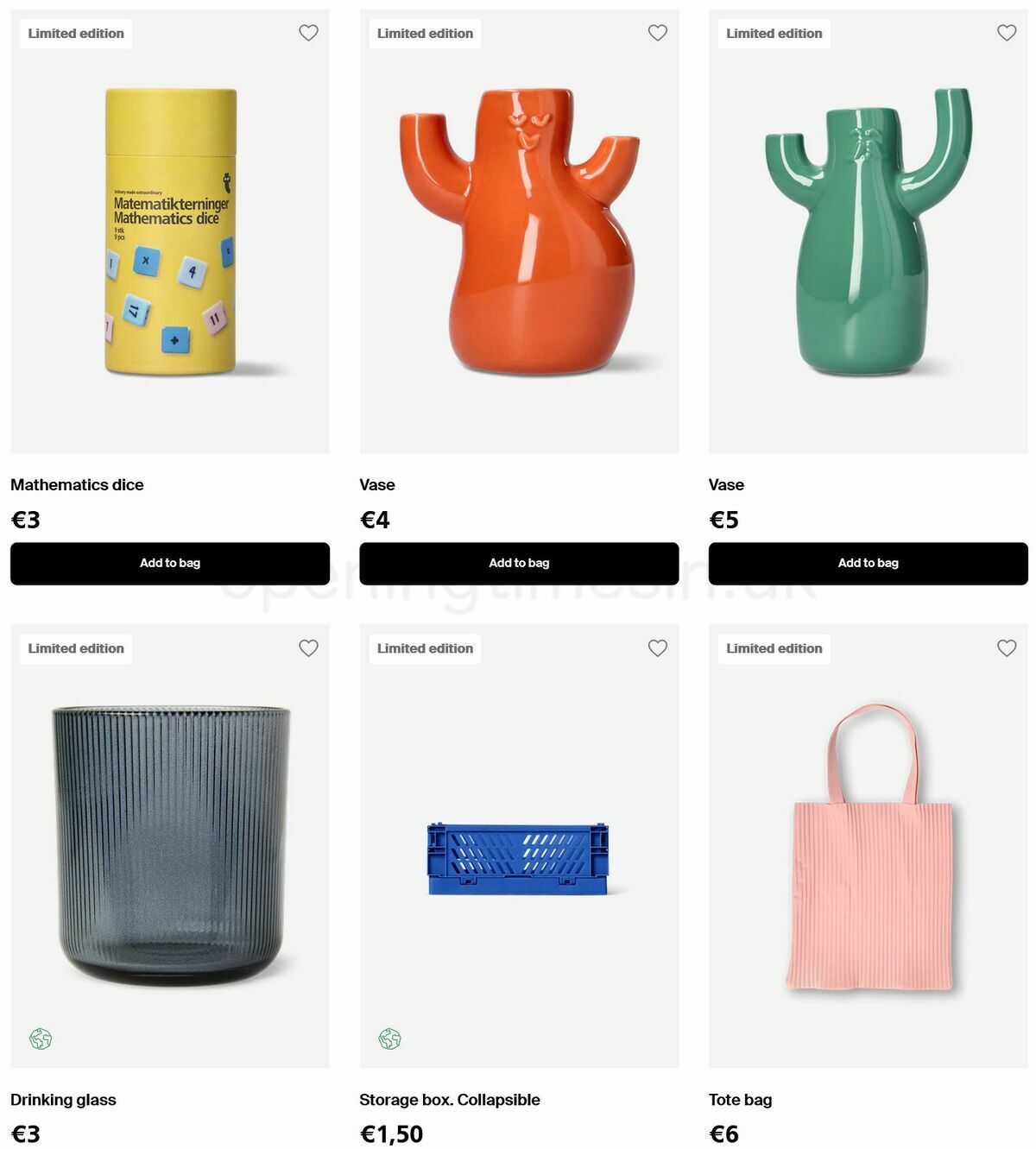
Task: Open the yellow Mathematics dice product image
Action: coord(170,231)
